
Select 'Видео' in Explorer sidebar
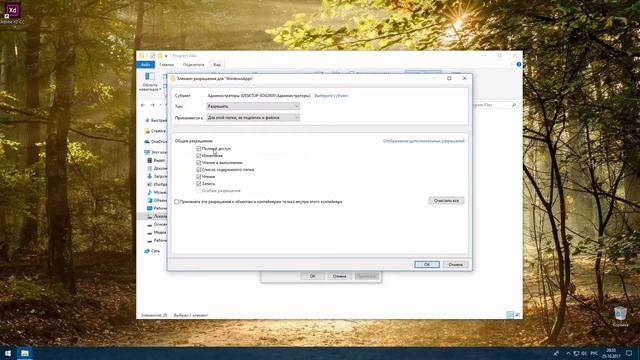tap(157, 160)
